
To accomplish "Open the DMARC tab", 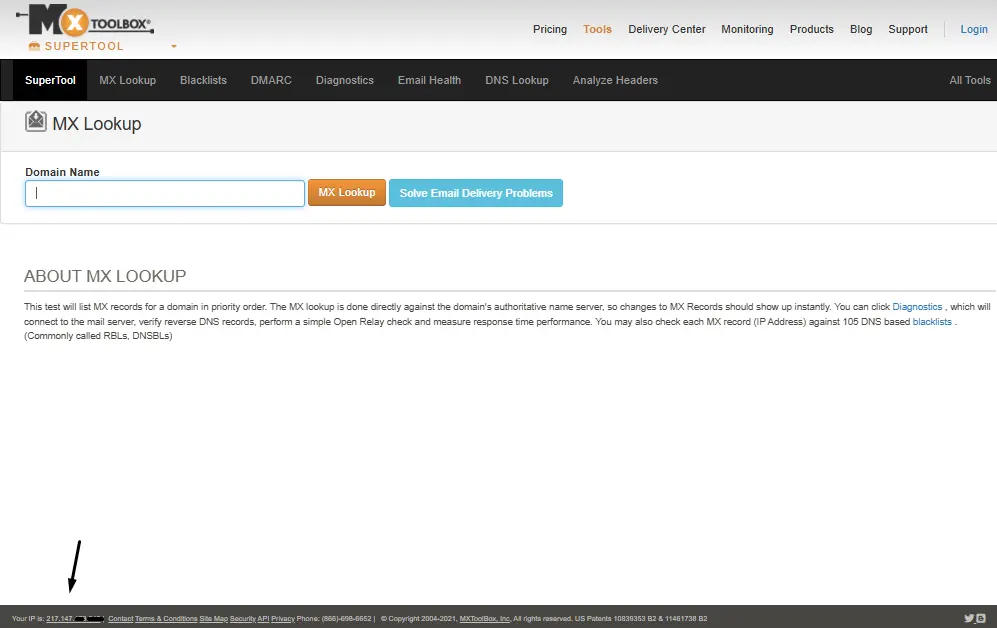I will click(x=271, y=80).
